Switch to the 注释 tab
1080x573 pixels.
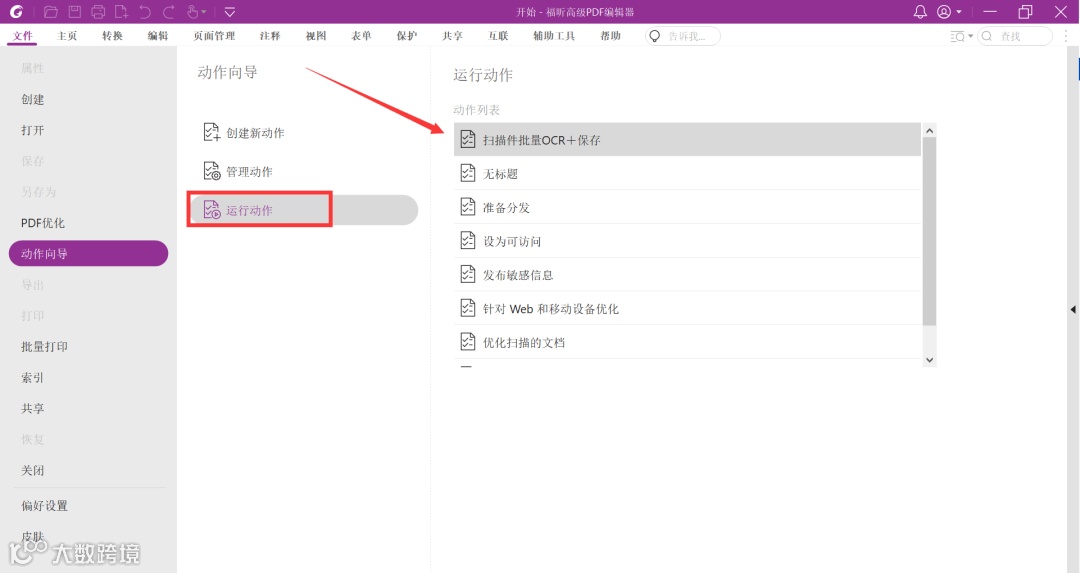270,36
